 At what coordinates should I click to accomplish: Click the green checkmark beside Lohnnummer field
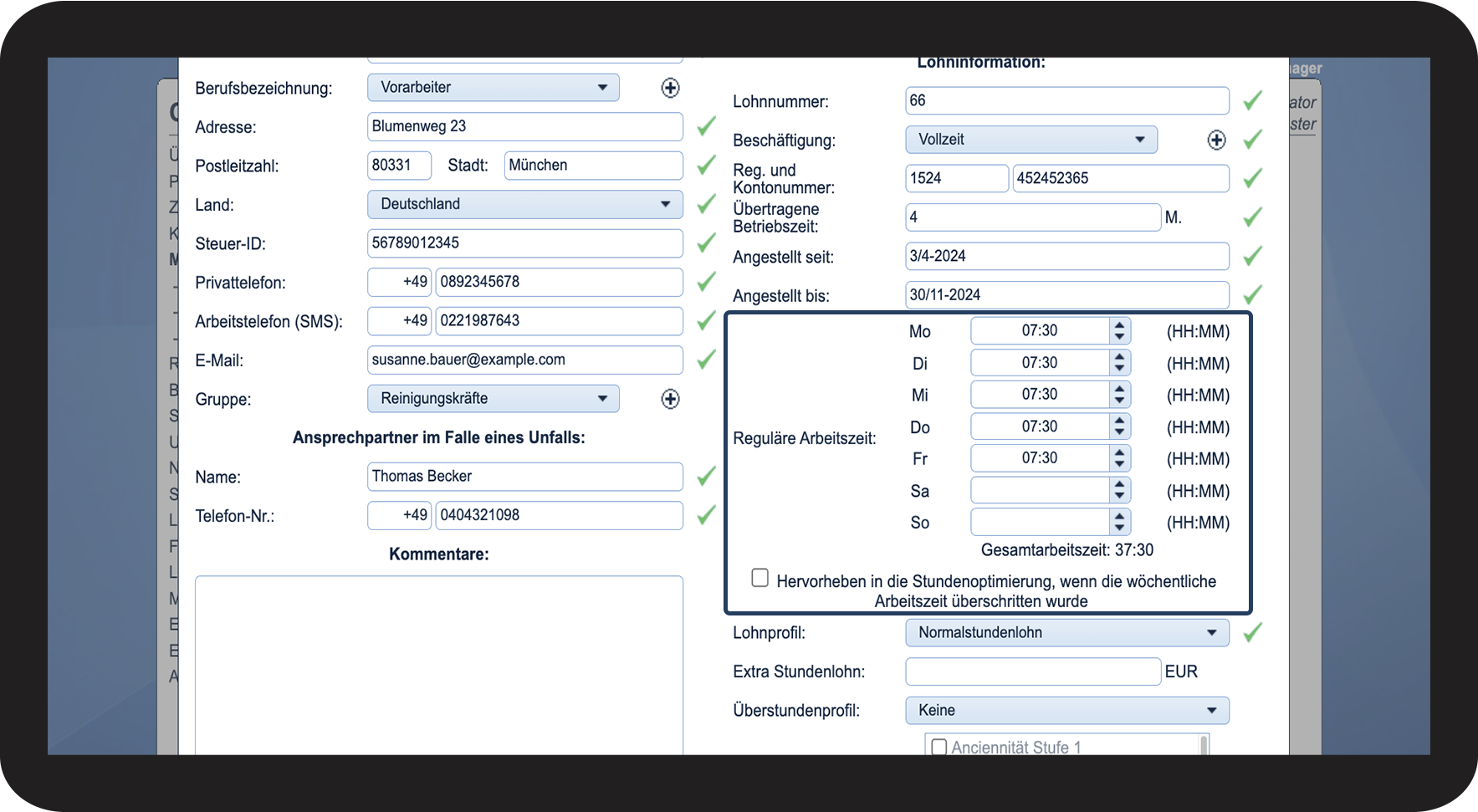click(1251, 101)
